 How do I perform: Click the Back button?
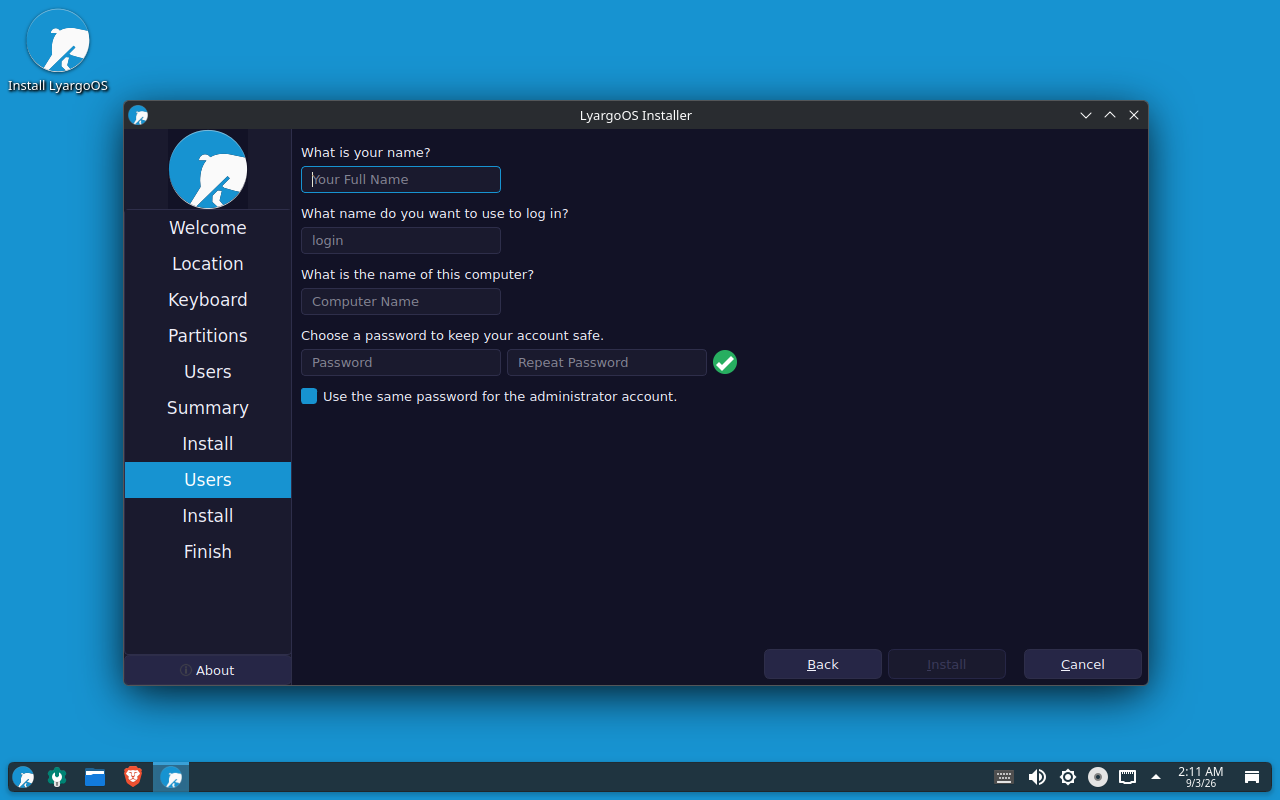pyautogui.click(x=823, y=664)
